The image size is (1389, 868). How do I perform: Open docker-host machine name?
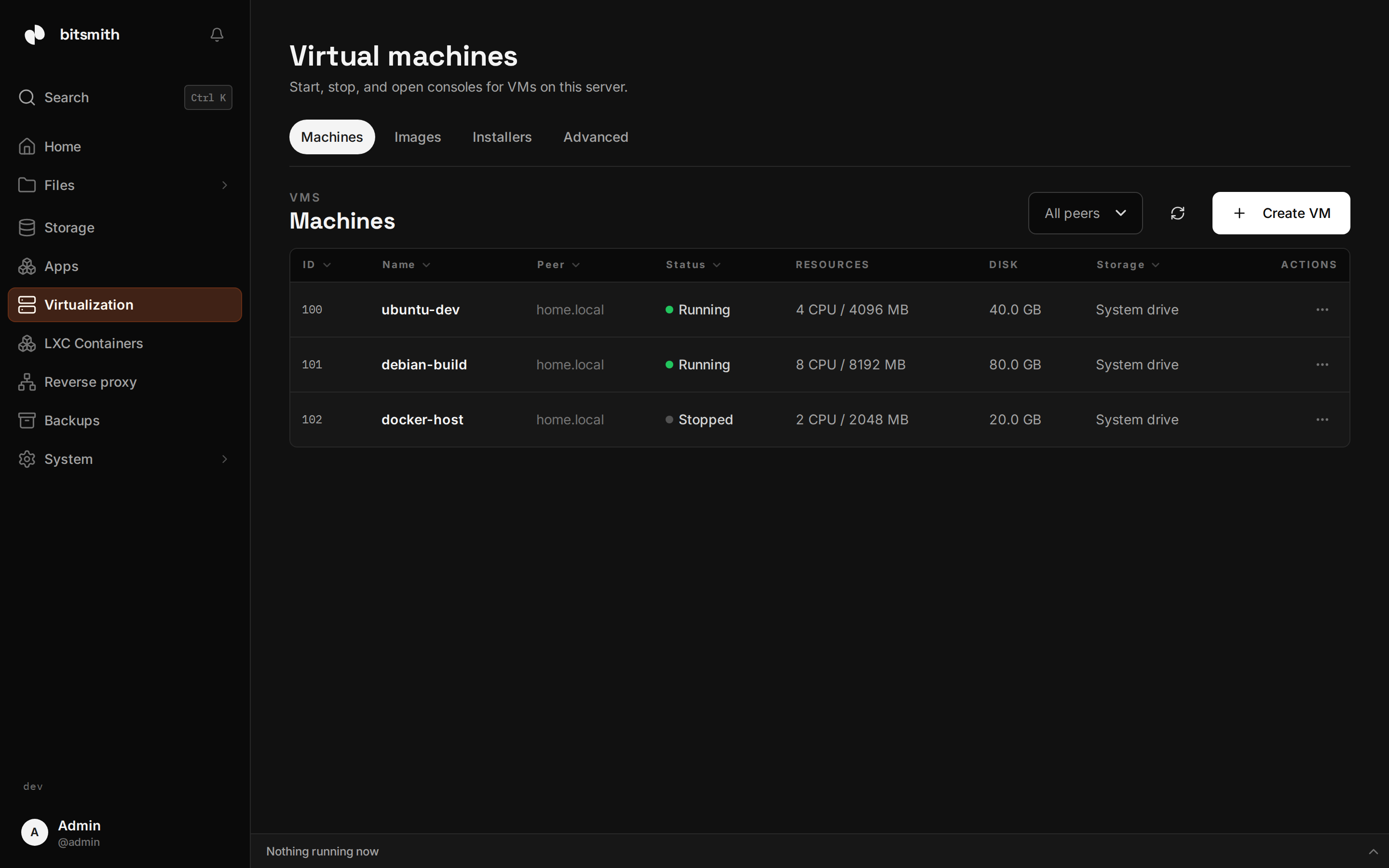point(422,420)
